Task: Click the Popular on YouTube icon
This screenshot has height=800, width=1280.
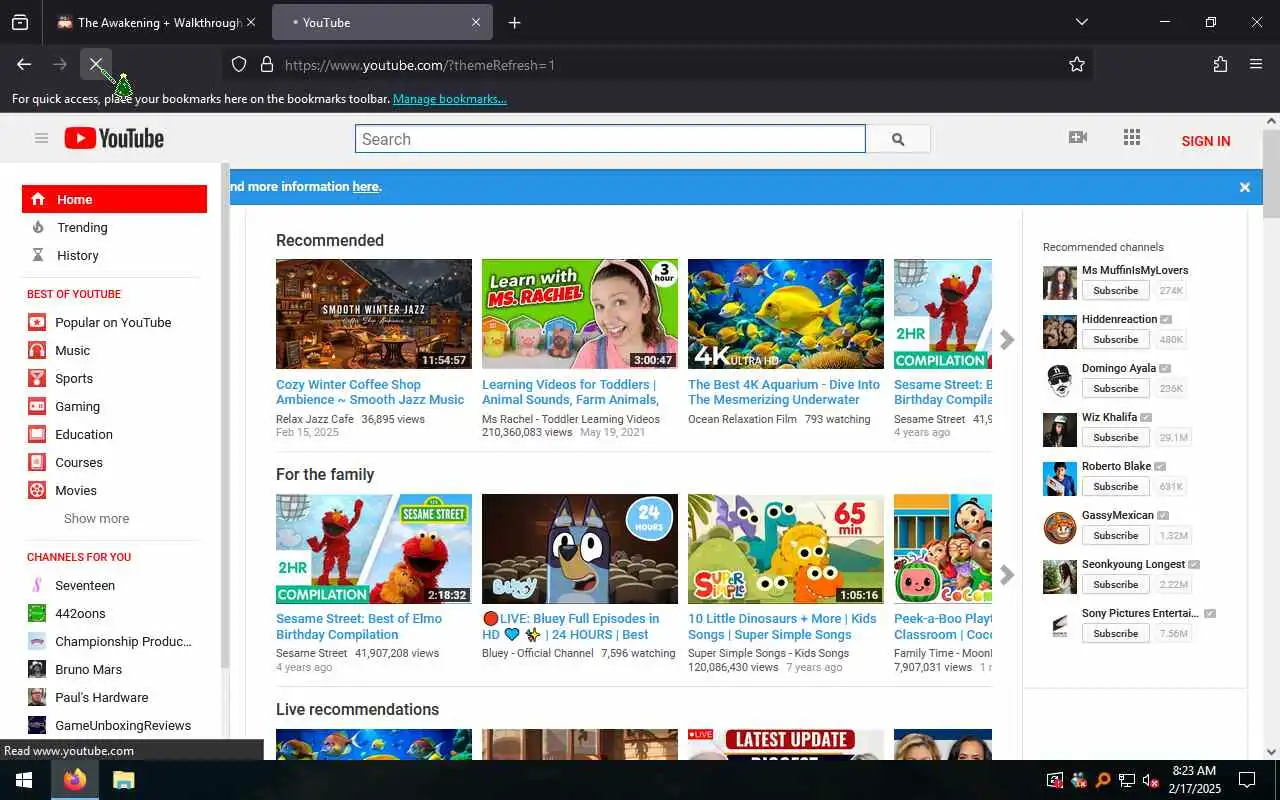Action: click(x=37, y=322)
